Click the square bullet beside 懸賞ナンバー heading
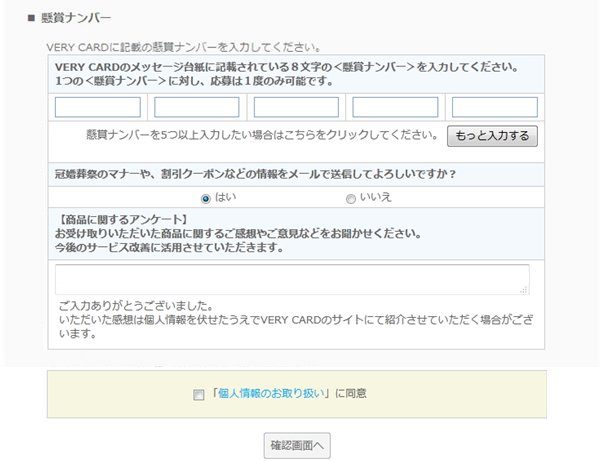The image size is (600, 461). 31,18
